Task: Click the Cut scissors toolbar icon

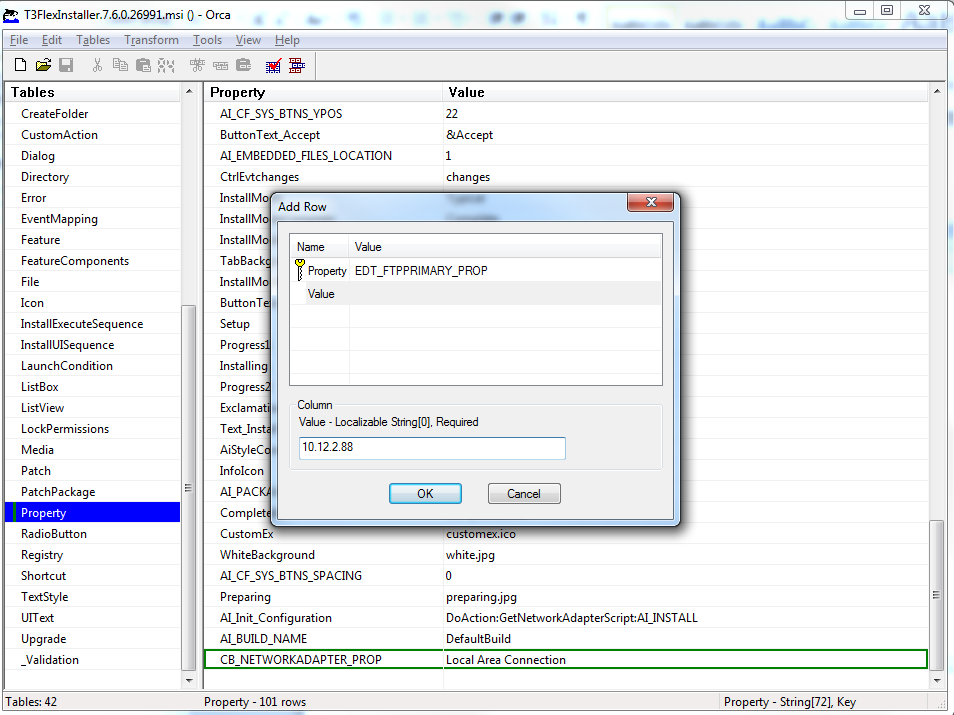Action: (97, 65)
